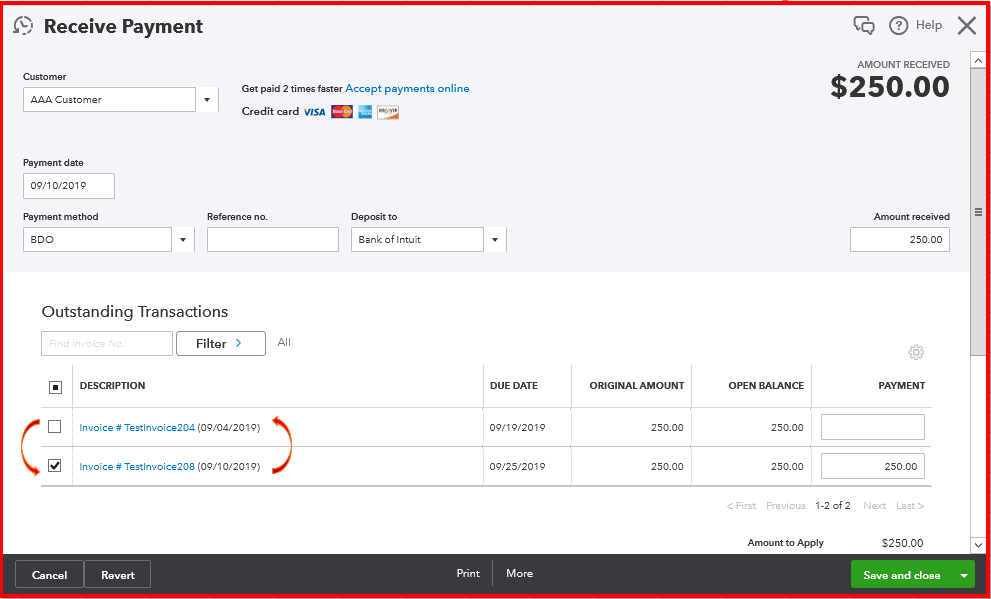
Task: Click the OPEN BALANCE column header
Action: point(766,385)
